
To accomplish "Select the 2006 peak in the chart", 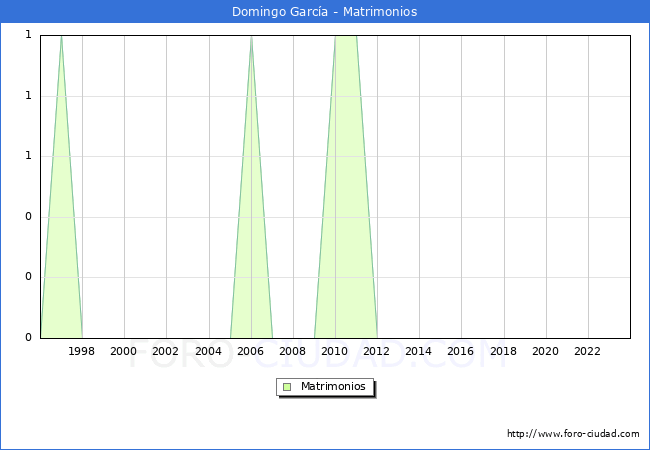I will coord(251,38).
